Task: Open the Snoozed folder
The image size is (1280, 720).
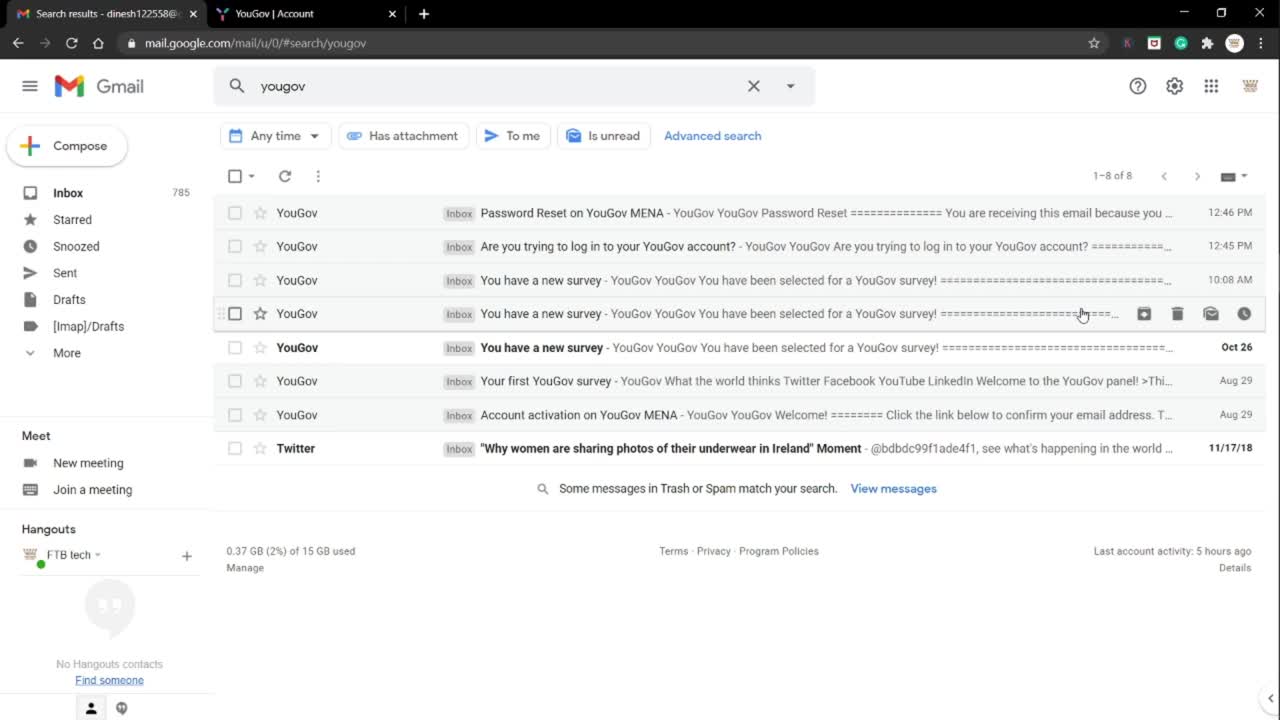Action: 76,246
